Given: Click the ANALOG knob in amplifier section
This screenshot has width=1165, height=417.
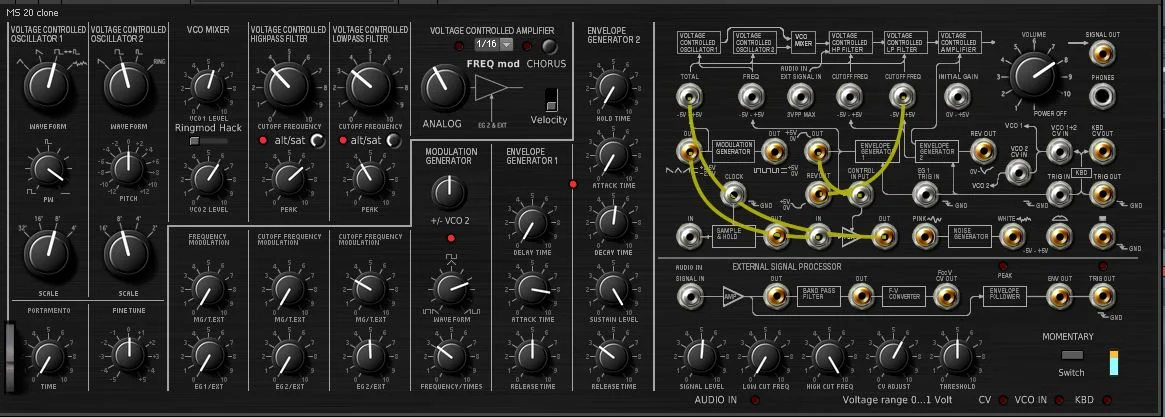Looking at the screenshot, I should click(443, 88).
